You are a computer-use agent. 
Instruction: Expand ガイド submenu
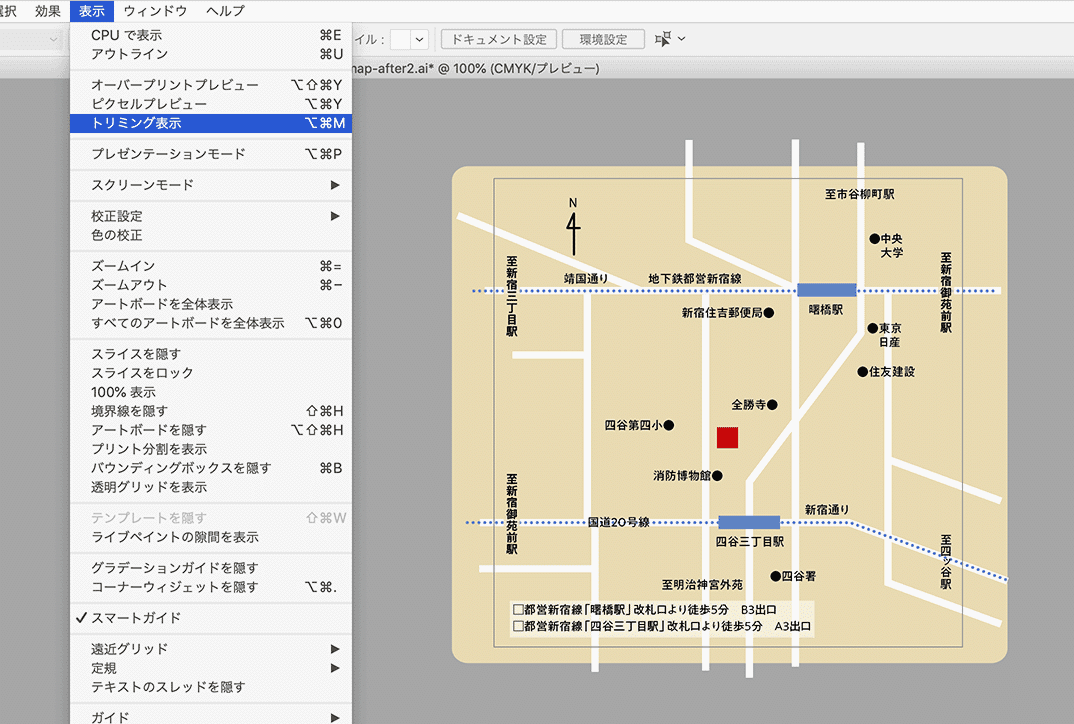point(211,716)
